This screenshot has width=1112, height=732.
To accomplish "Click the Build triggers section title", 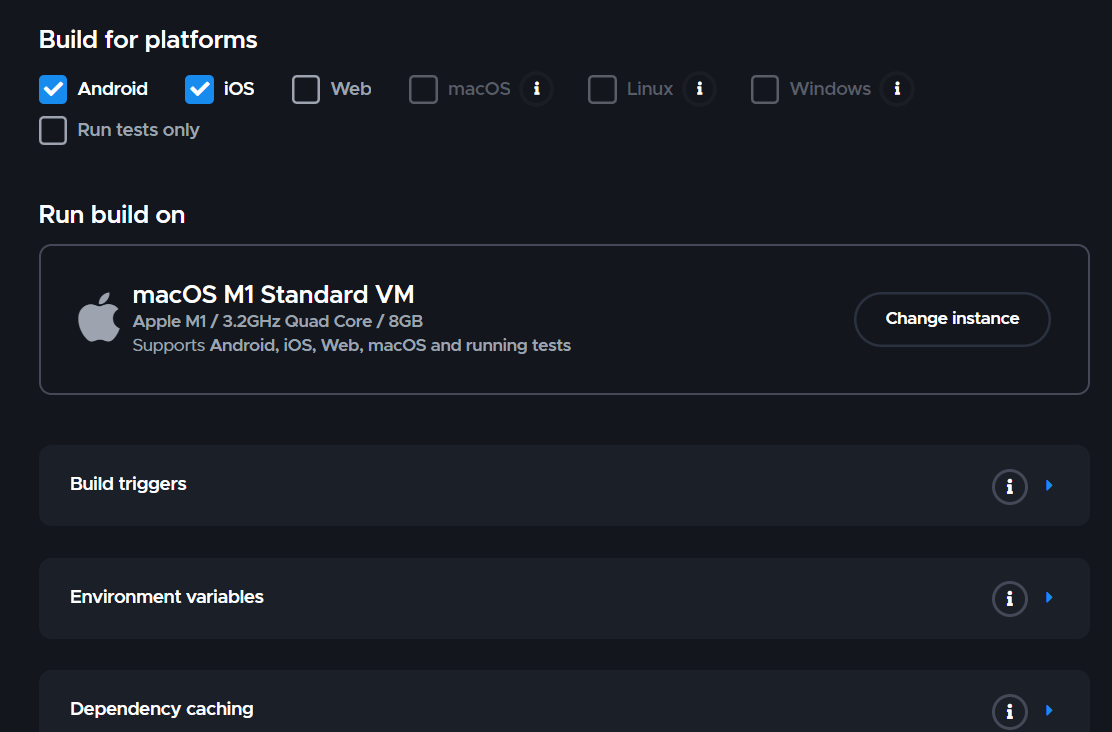I will (x=128, y=484).
